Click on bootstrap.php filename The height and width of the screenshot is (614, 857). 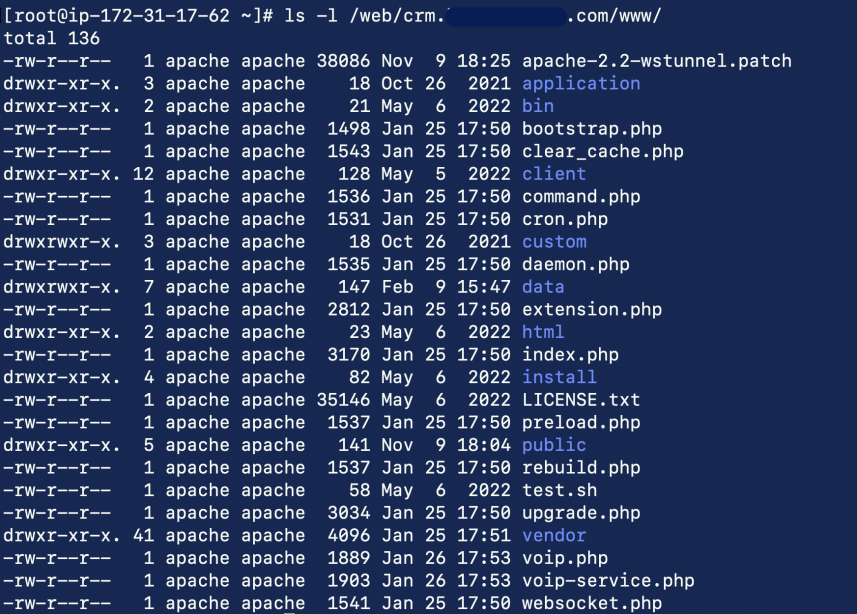click(592, 129)
